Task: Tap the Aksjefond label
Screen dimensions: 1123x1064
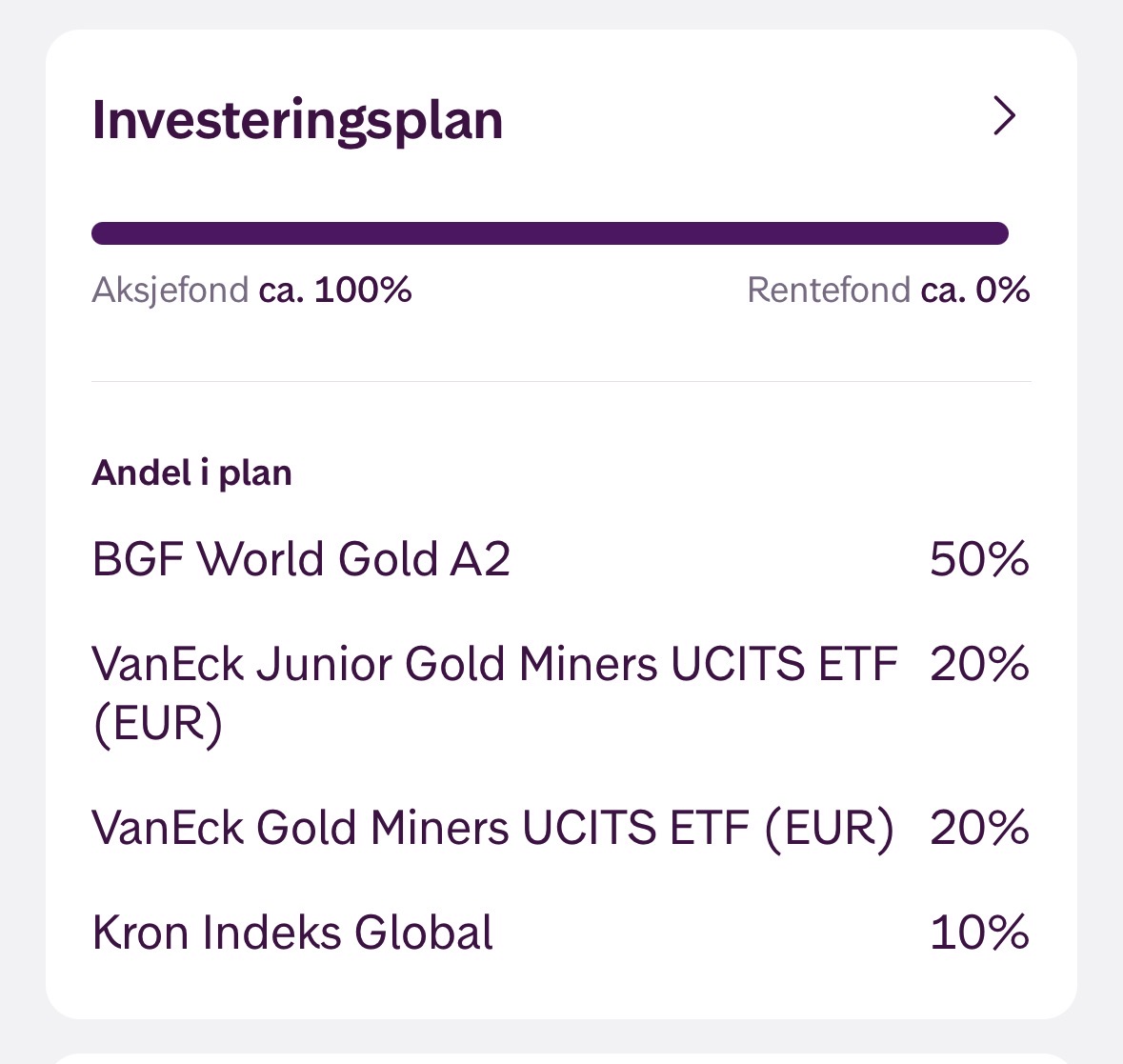Action: click(x=170, y=290)
